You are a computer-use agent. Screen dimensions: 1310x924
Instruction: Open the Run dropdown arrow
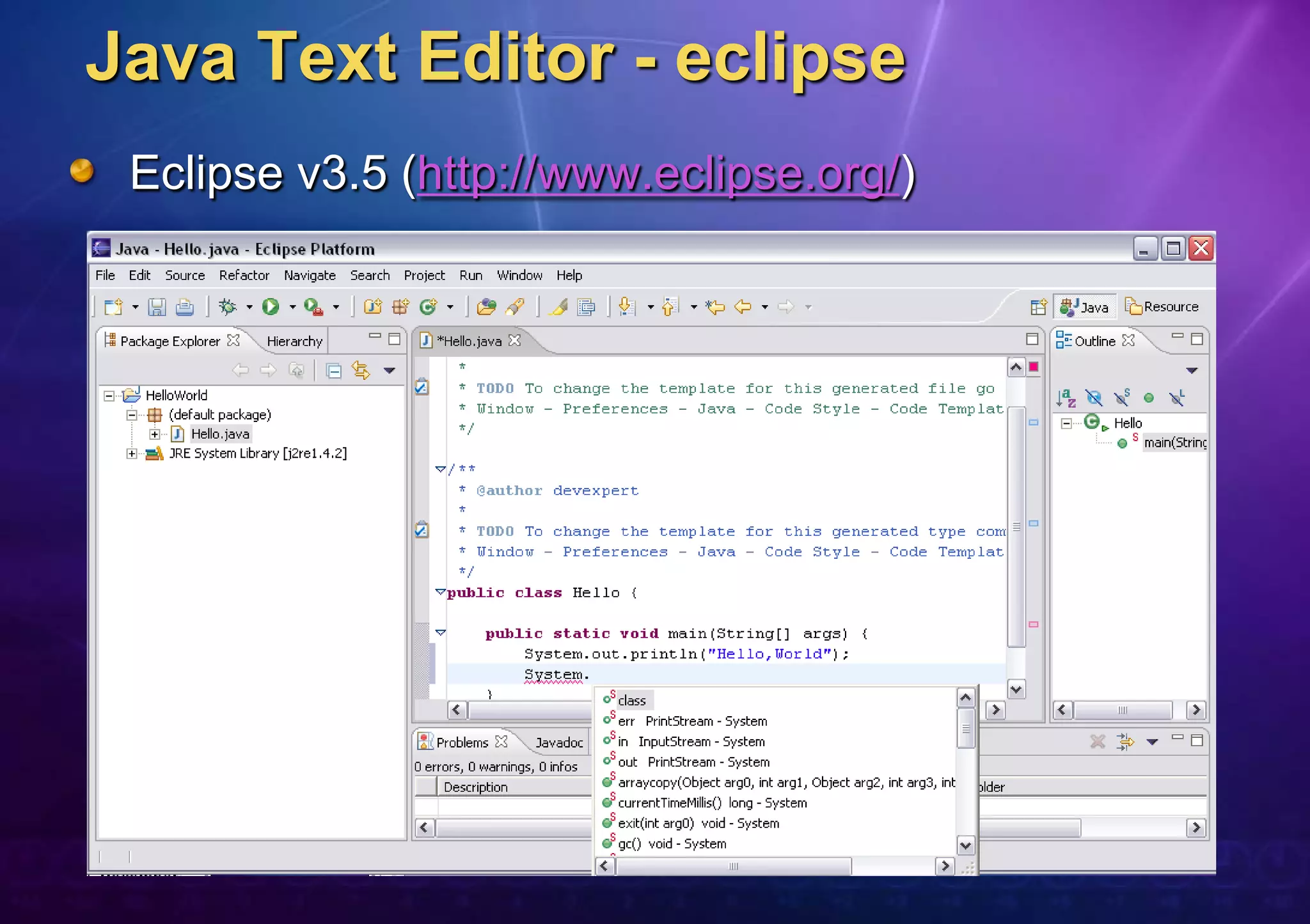click(x=292, y=308)
